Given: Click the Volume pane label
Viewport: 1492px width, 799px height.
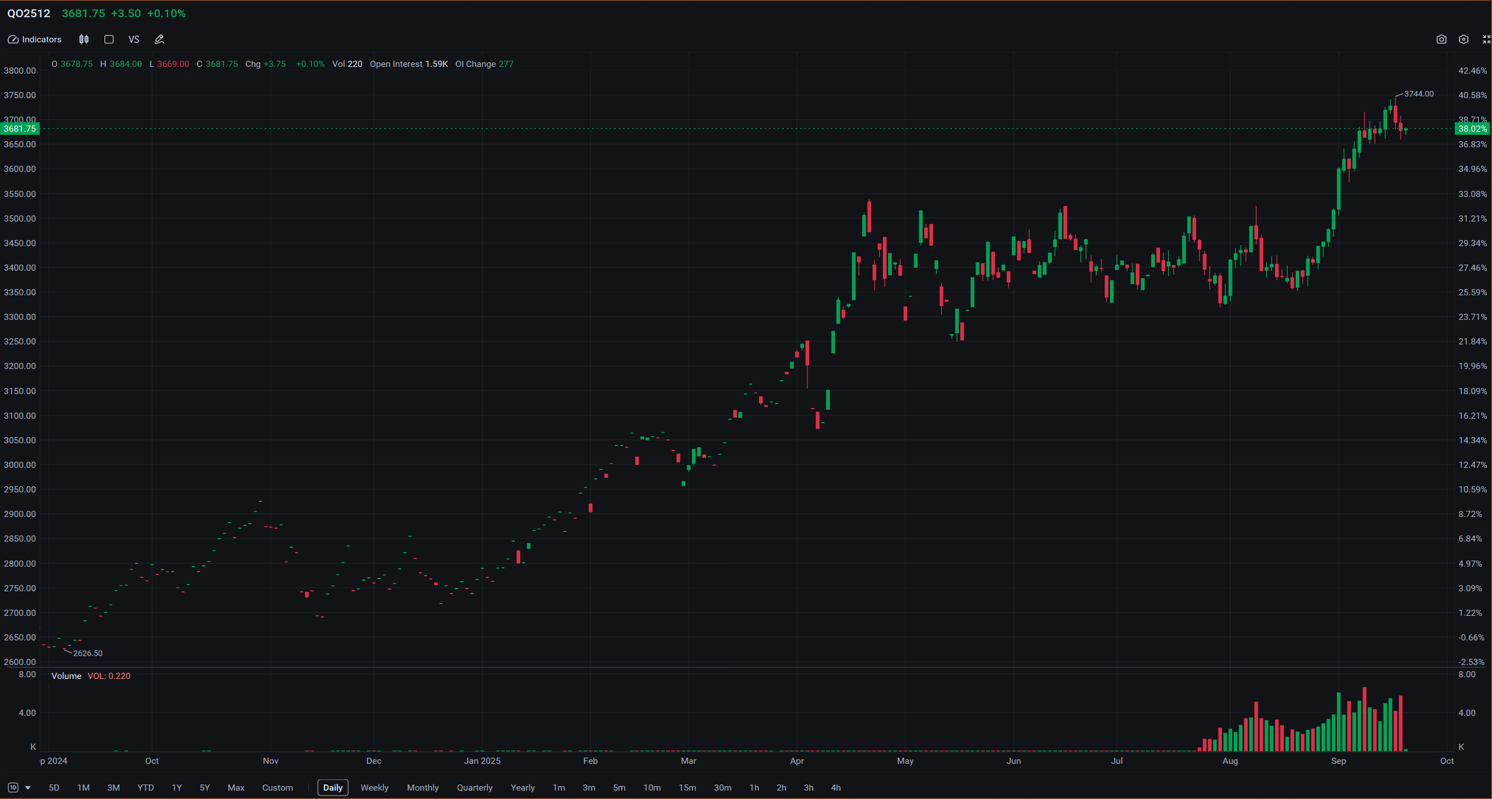Looking at the screenshot, I should (66, 677).
